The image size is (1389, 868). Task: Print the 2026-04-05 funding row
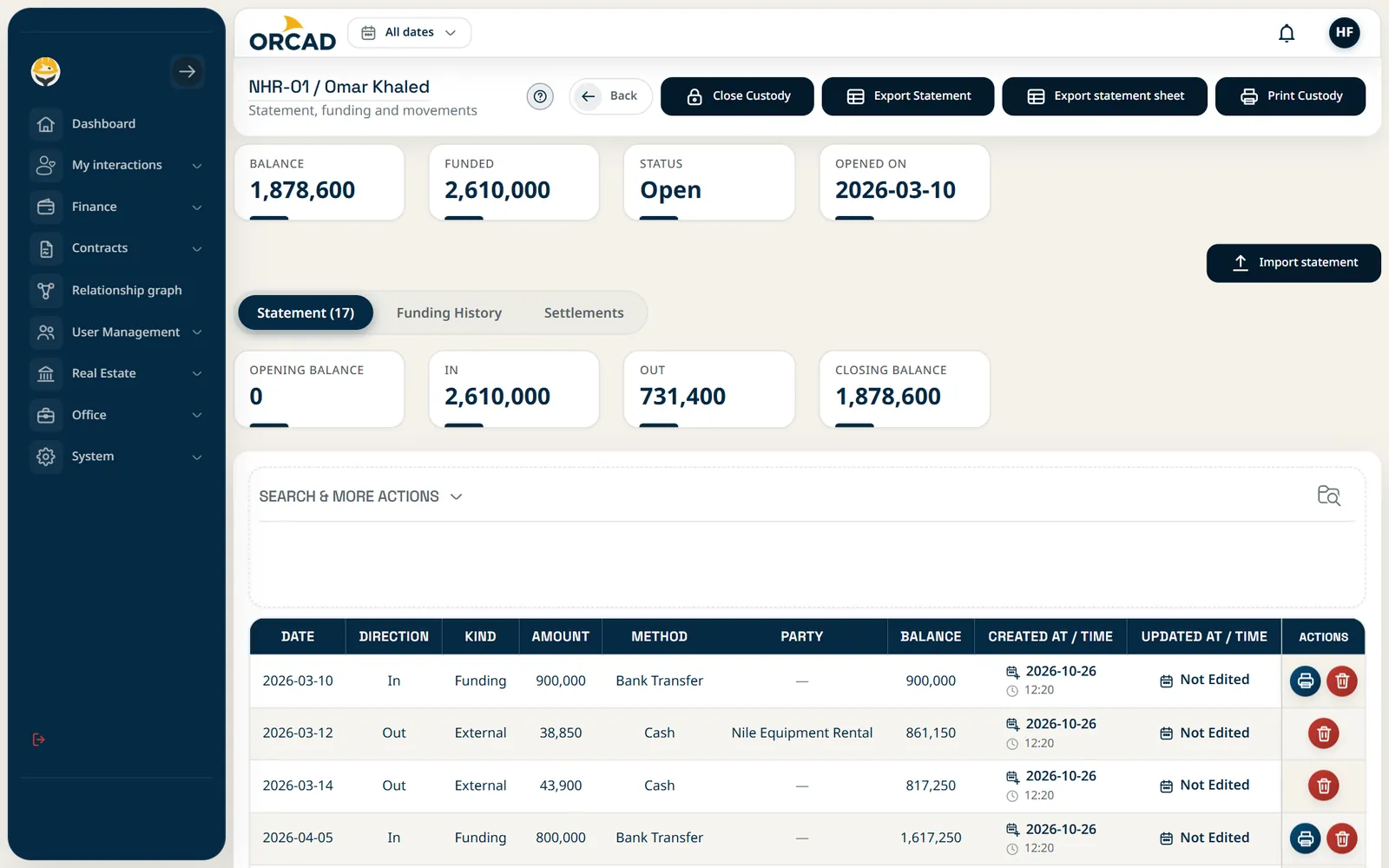pos(1305,838)
